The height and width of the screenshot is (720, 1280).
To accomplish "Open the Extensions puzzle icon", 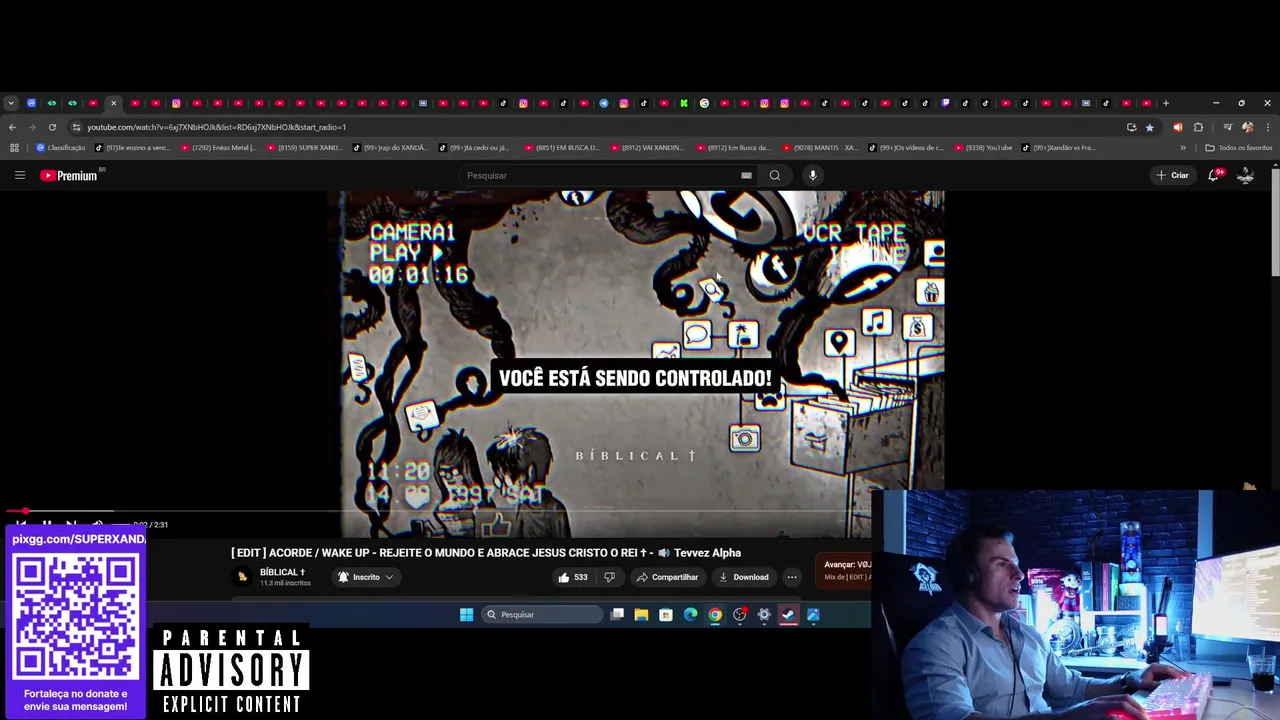I will [x=1198, y=127].
